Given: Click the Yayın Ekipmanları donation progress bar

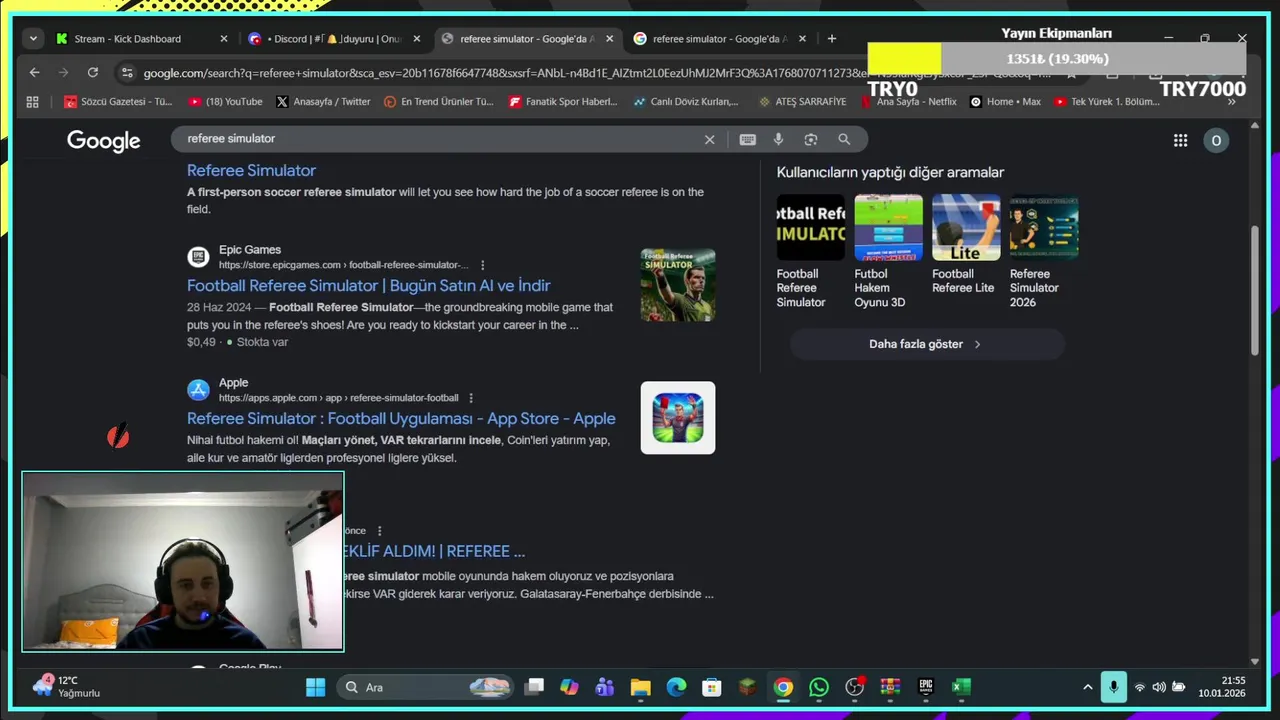Looking at the screenshot, I should [1056, 59].
